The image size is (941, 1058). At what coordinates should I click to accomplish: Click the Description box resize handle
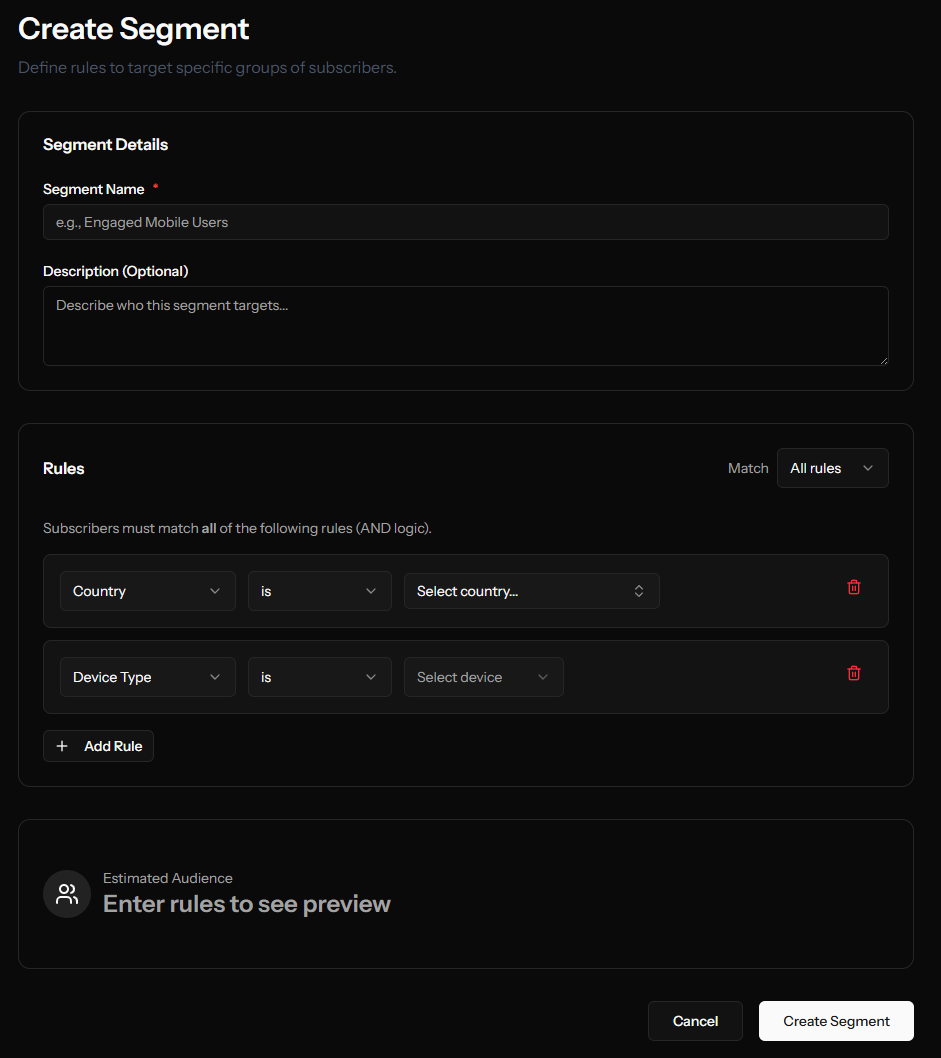[882, 360]
